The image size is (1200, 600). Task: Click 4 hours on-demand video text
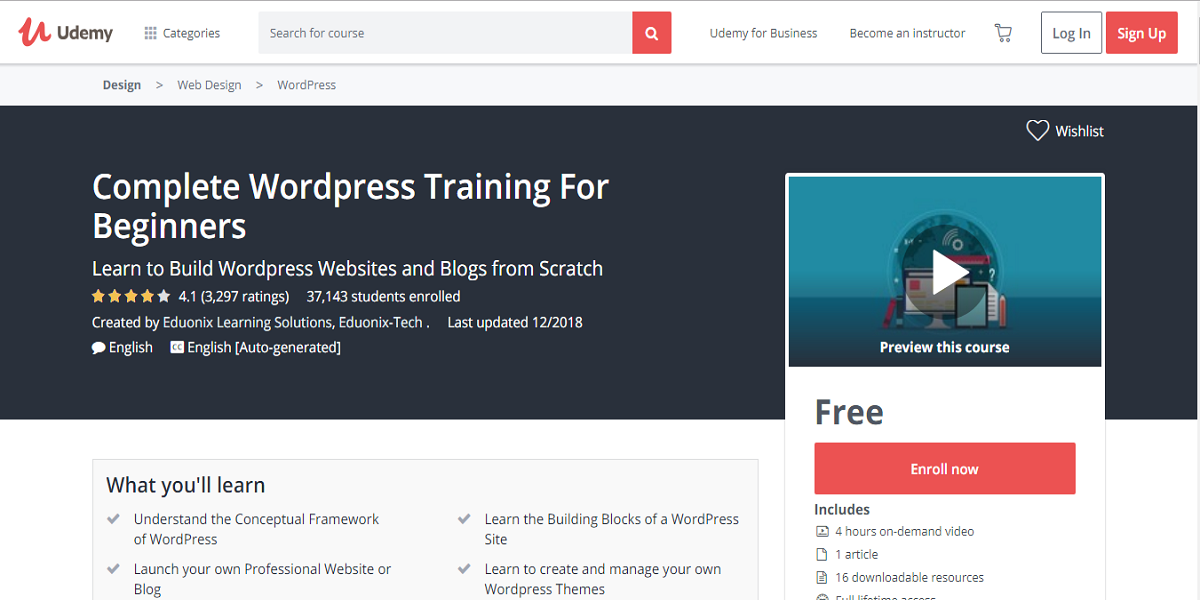pos(904,532)
